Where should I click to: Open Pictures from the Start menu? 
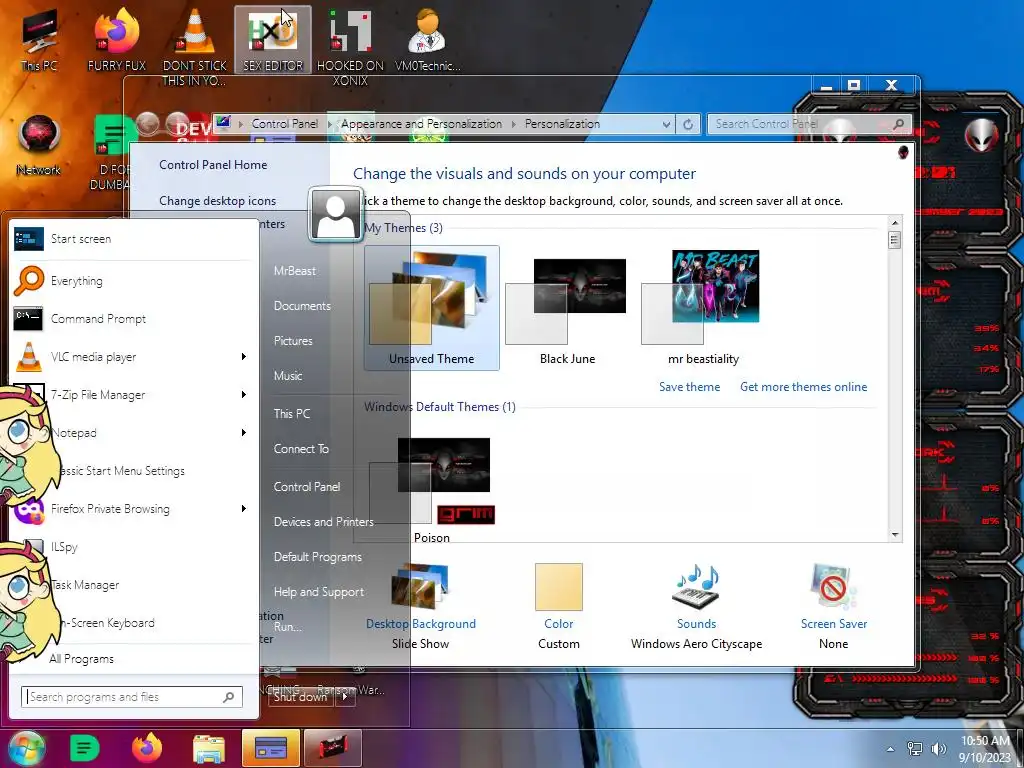[x=293, y=341]
